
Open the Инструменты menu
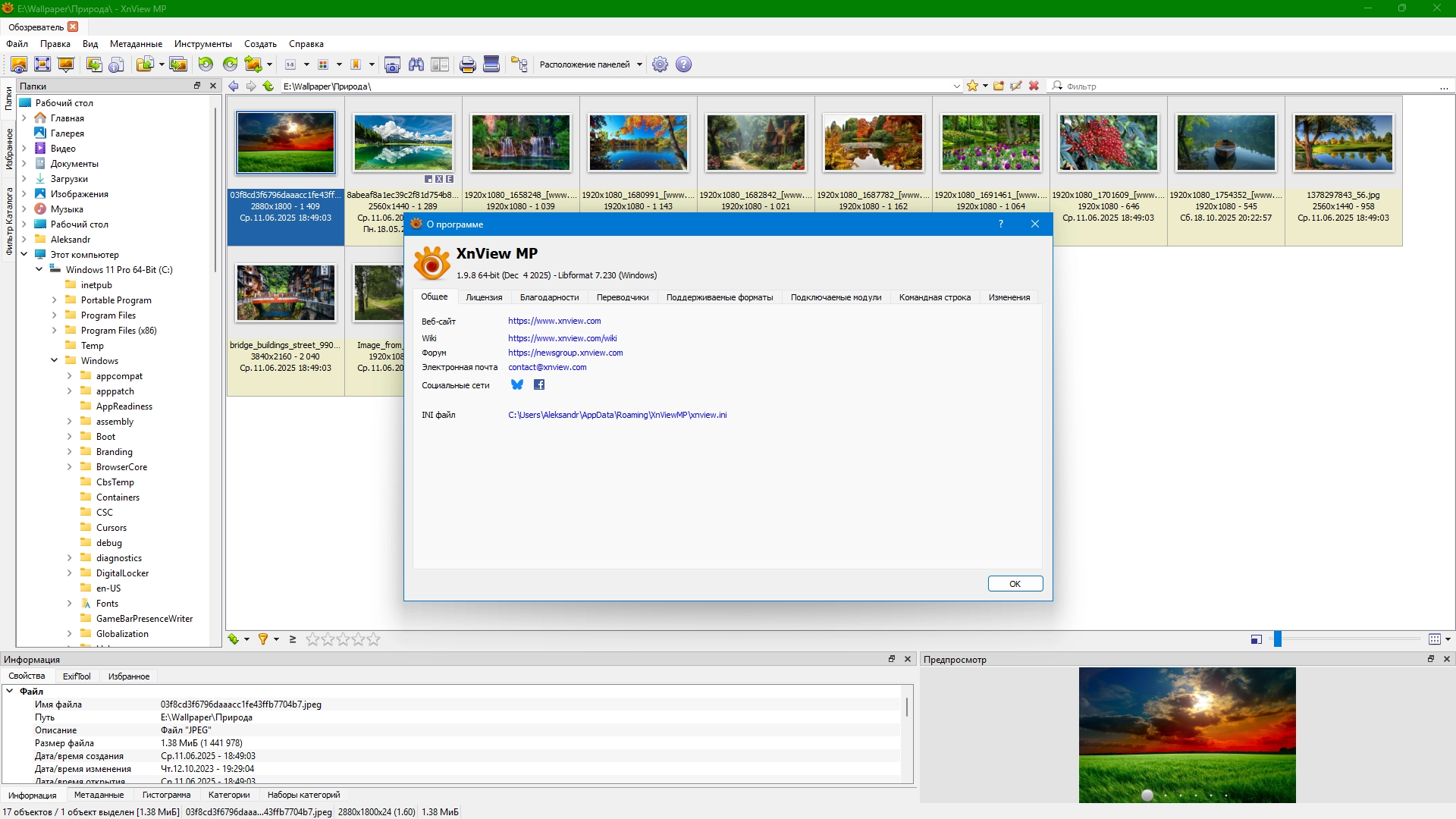202,44
